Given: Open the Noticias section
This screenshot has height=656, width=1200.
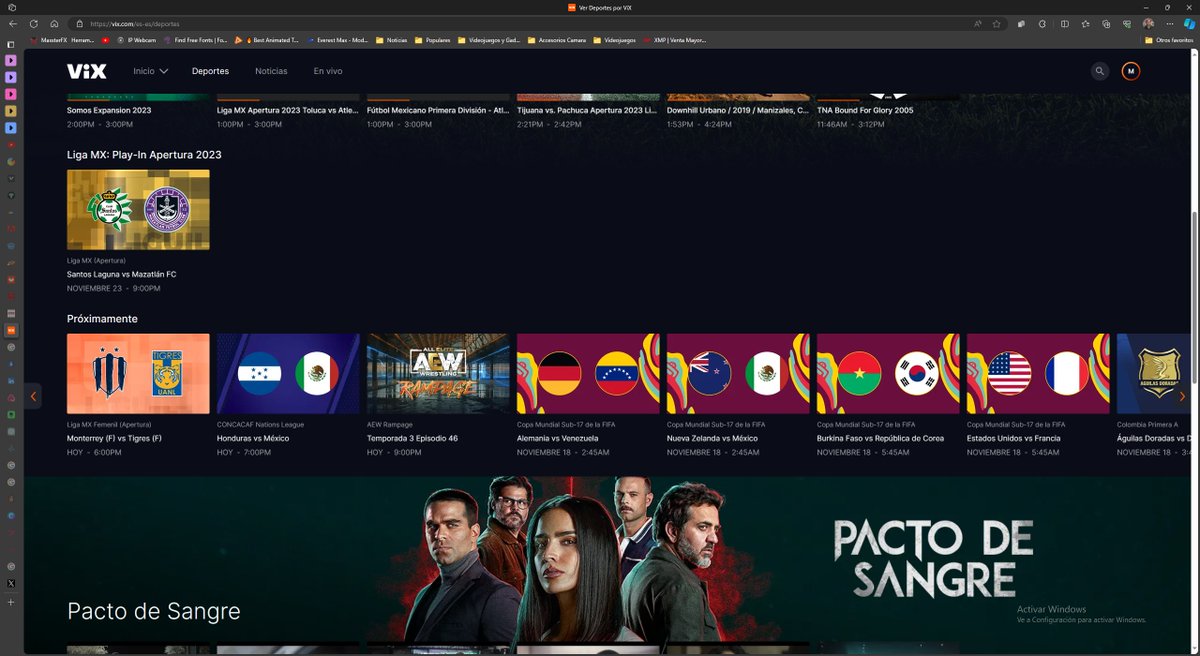Looking at the screenshot, I should [x=271, y=71].
